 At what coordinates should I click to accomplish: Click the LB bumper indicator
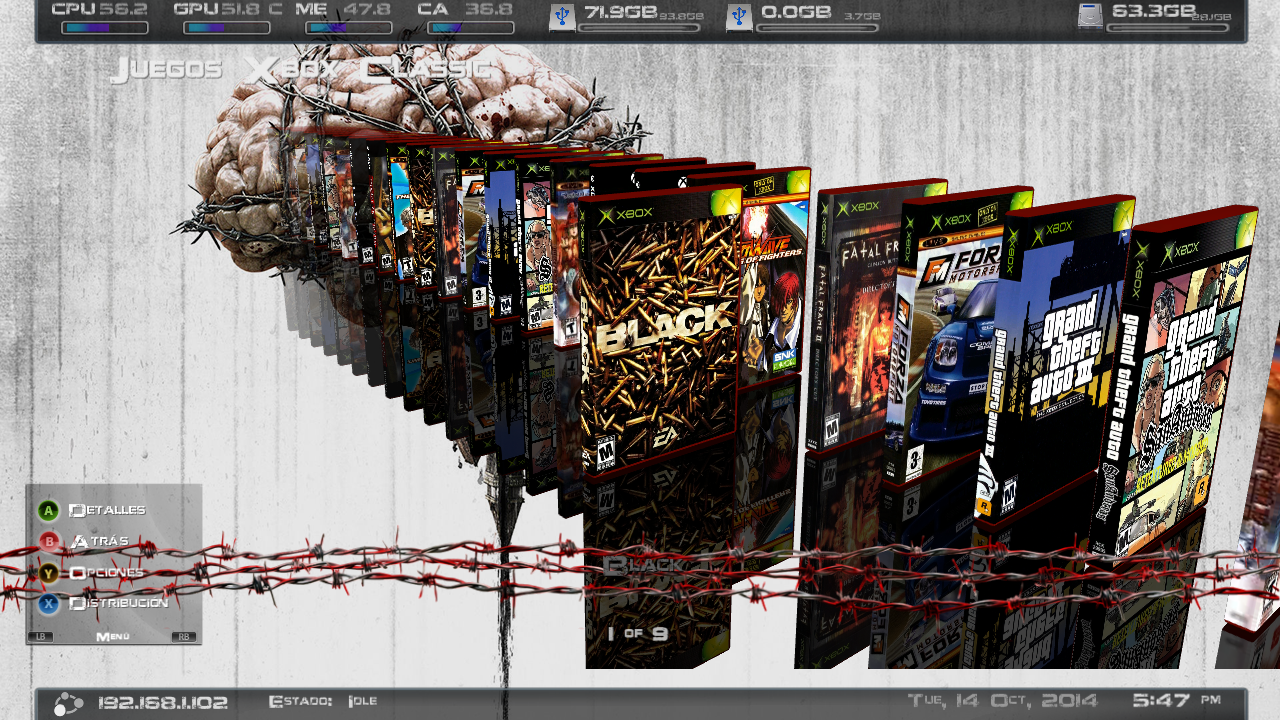(x=40, y=636)
